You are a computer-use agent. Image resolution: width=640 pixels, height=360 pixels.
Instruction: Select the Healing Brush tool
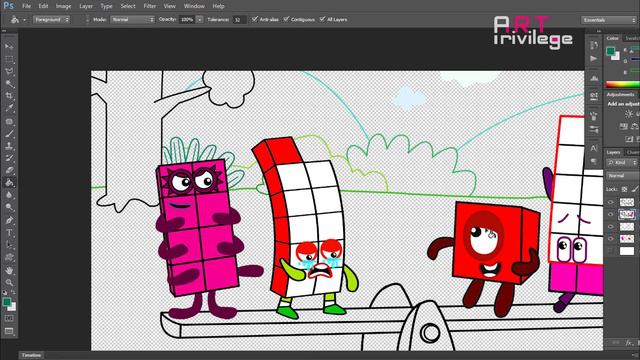pyautogui.click(x=9, y=121)
